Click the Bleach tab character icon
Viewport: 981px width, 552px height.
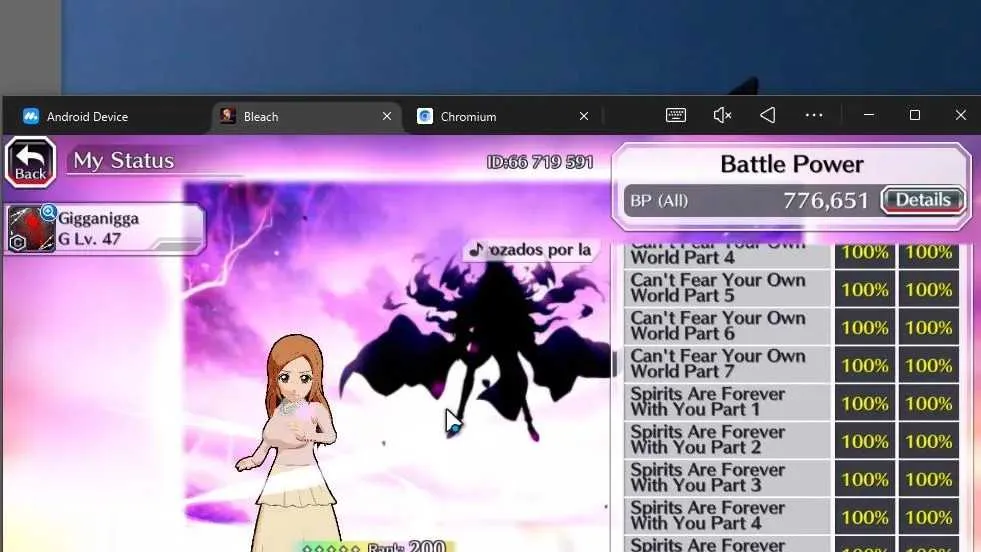(228, 116)
